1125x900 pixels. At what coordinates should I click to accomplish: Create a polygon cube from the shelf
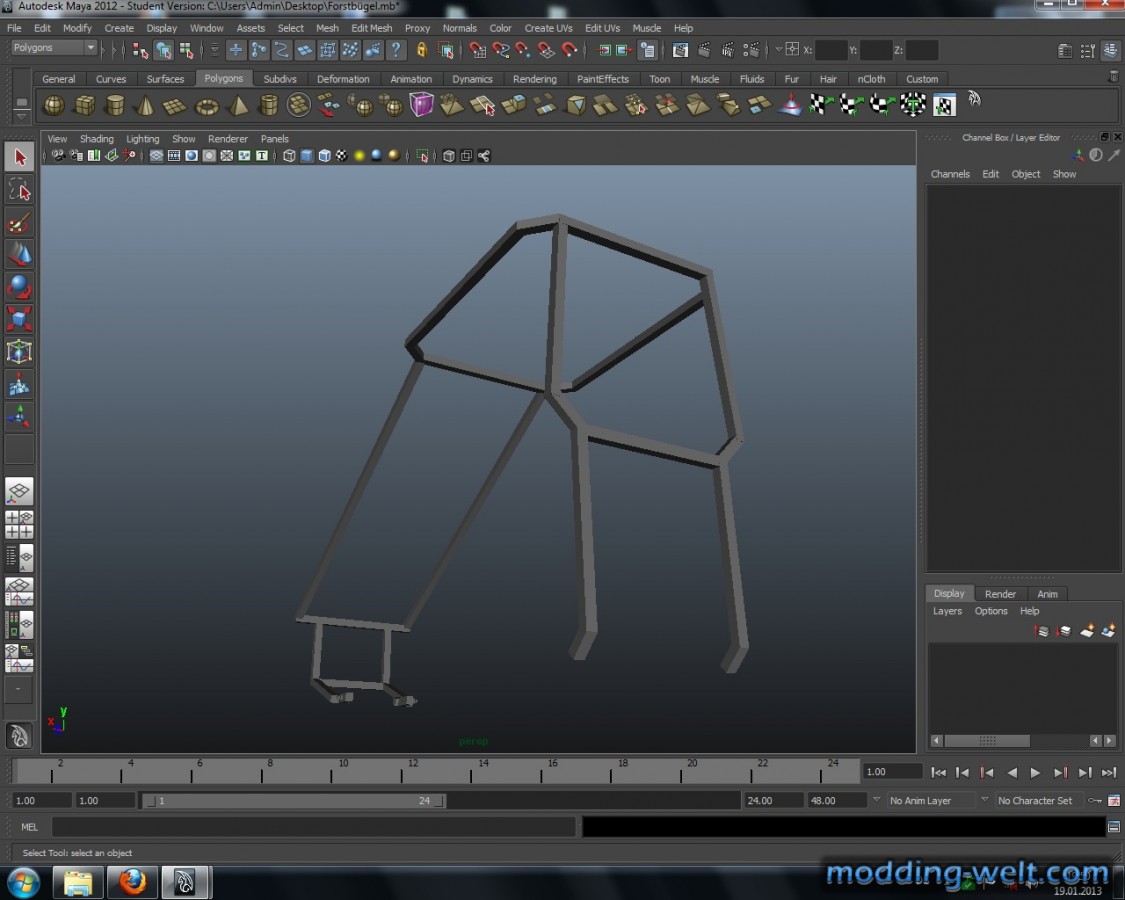(x=85, y=106)
